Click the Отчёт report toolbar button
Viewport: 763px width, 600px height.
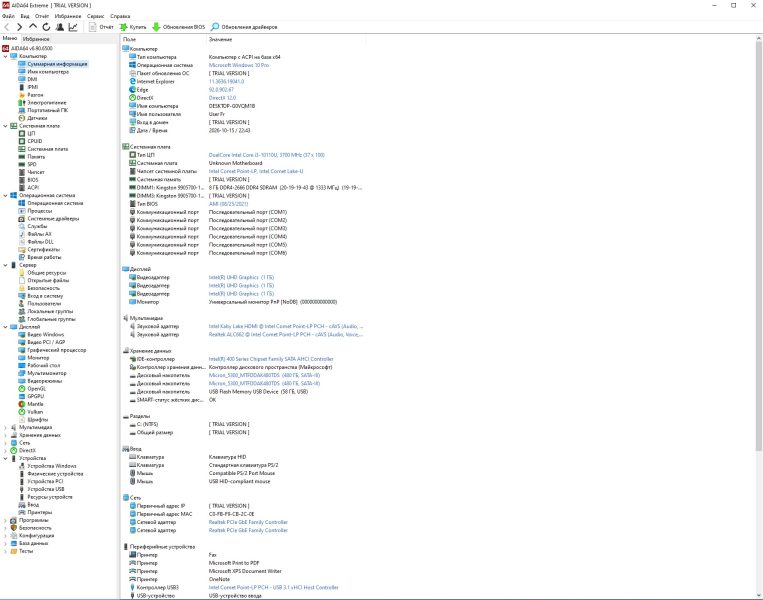[x=101, y=27]
